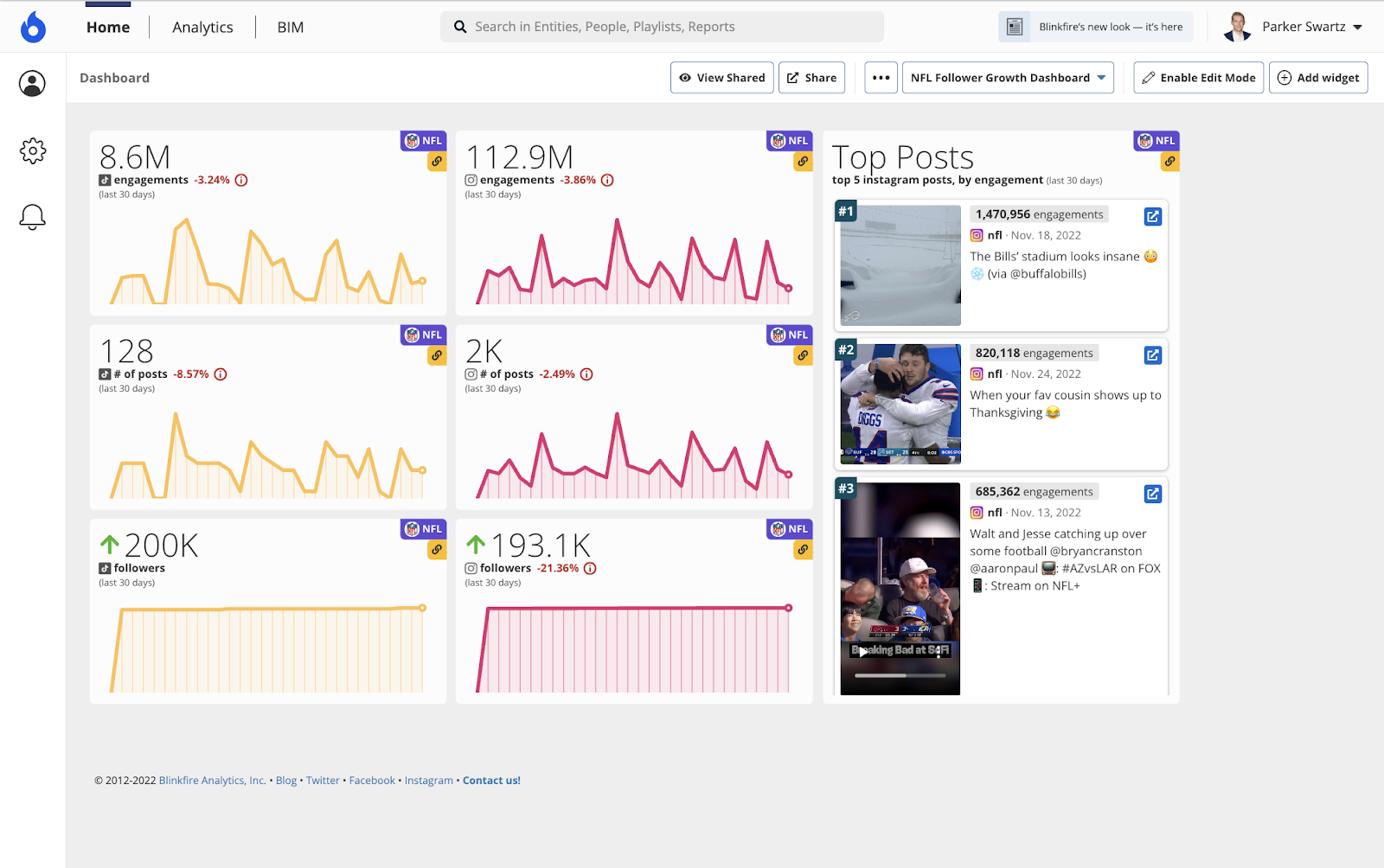Click the link icon on 112.9M engagements widget

point(803,161)
